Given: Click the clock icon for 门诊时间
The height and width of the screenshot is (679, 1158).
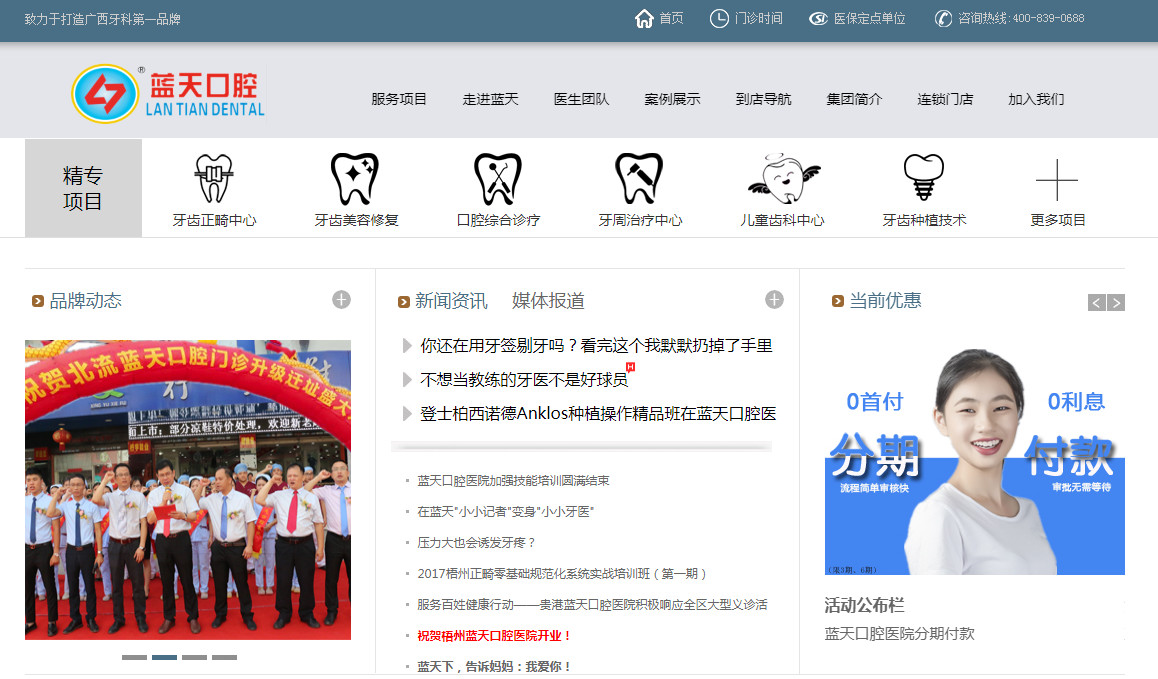Looking at the screenshot, I should 719,18.
